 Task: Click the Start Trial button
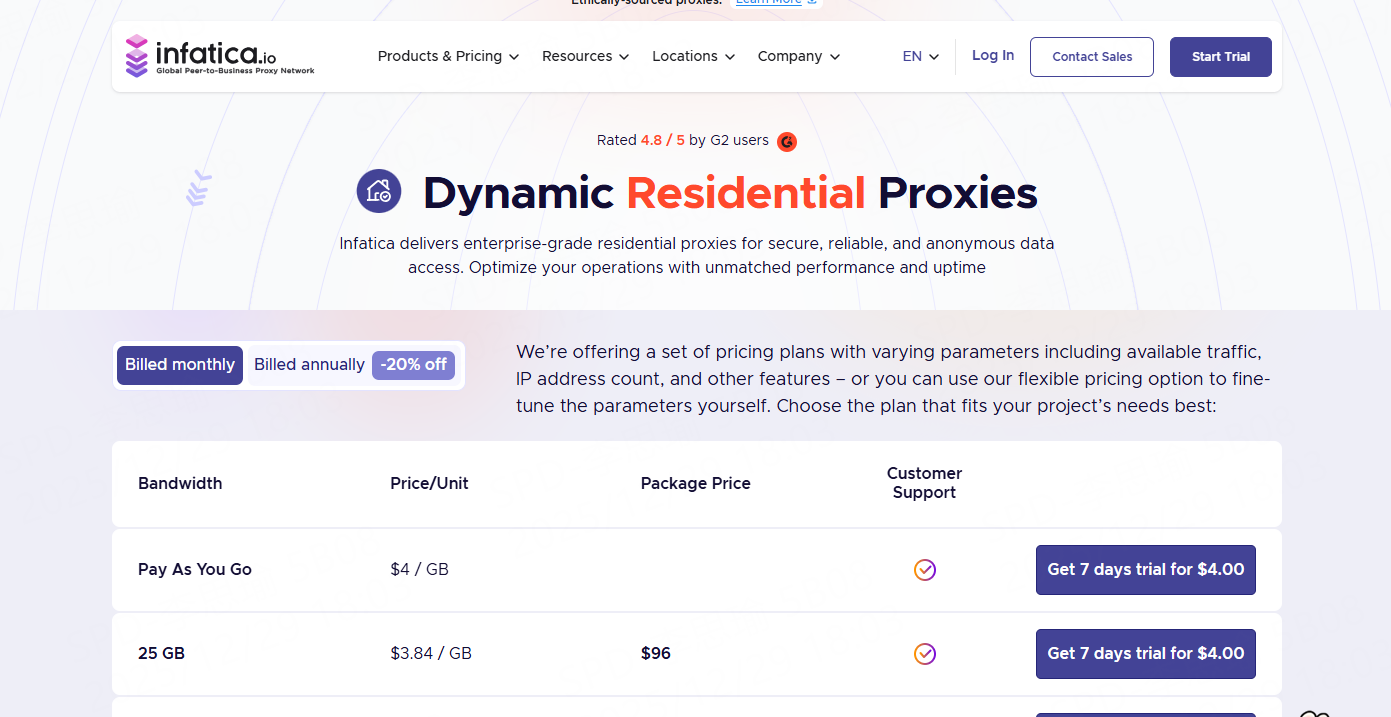coord(1220,57)
